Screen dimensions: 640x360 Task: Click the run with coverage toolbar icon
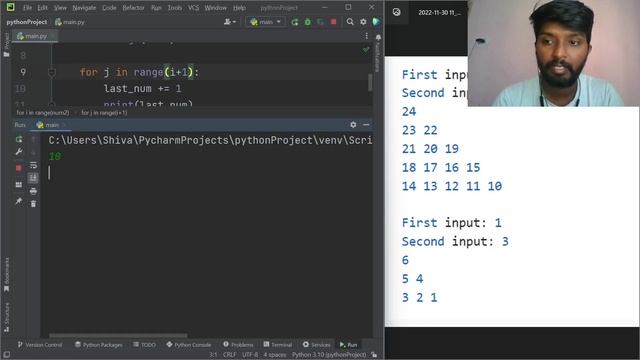tap(321, 22)
